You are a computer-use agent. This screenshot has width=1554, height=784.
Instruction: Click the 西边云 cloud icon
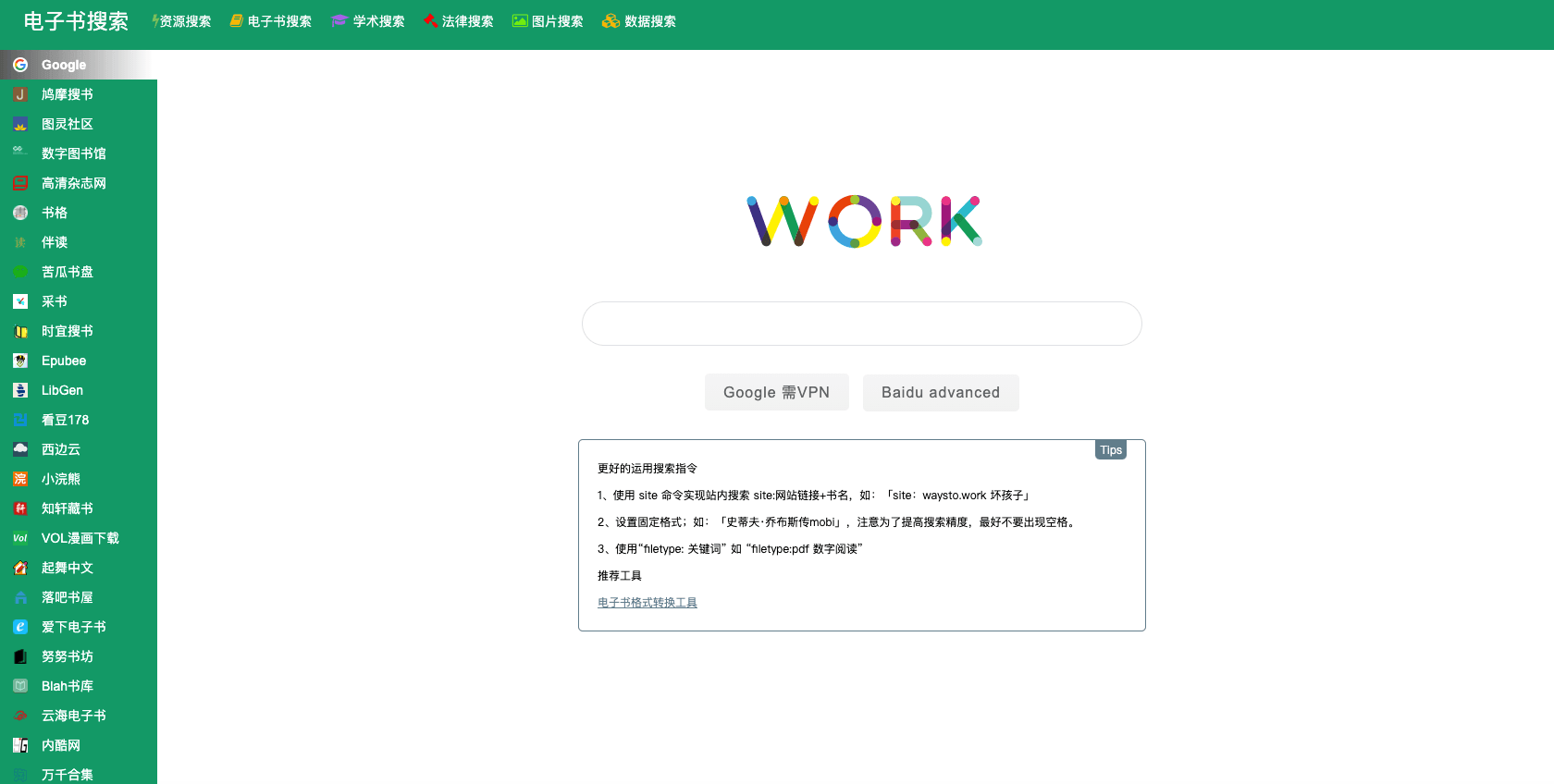click(20, 449)
